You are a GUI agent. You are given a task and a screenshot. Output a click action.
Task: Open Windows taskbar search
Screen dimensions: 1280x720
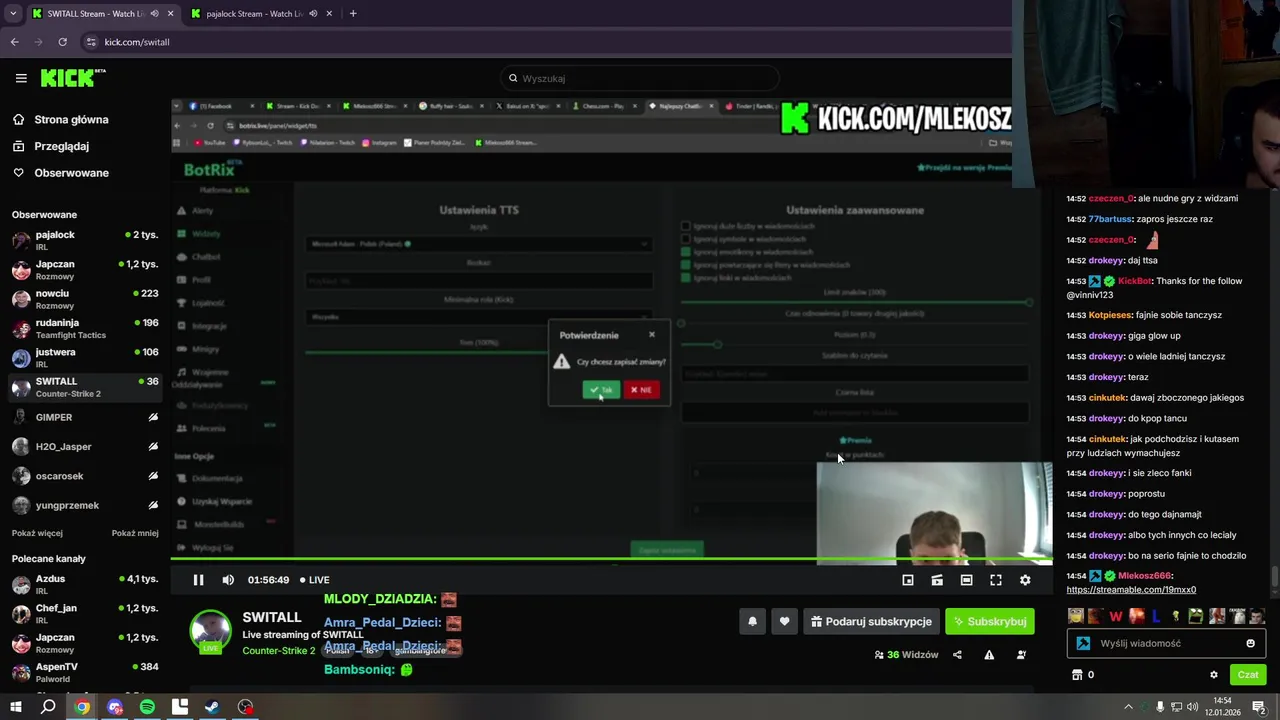(x=48, y=707)
